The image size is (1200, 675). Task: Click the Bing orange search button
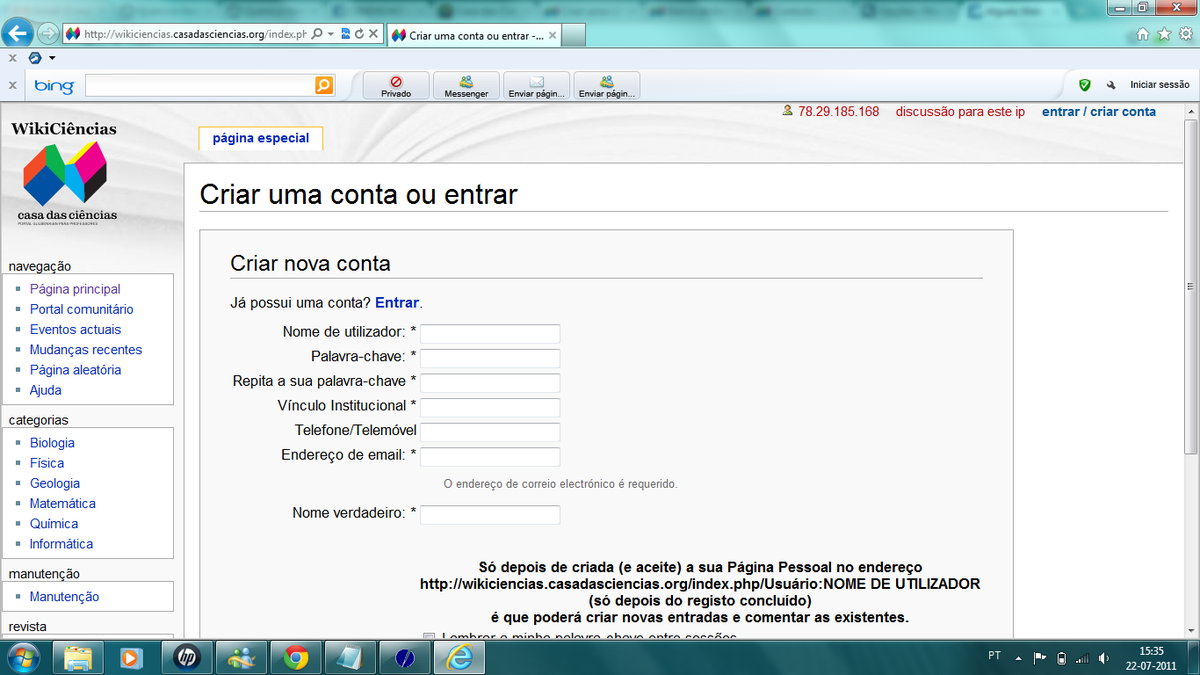[x=324, y=86]
